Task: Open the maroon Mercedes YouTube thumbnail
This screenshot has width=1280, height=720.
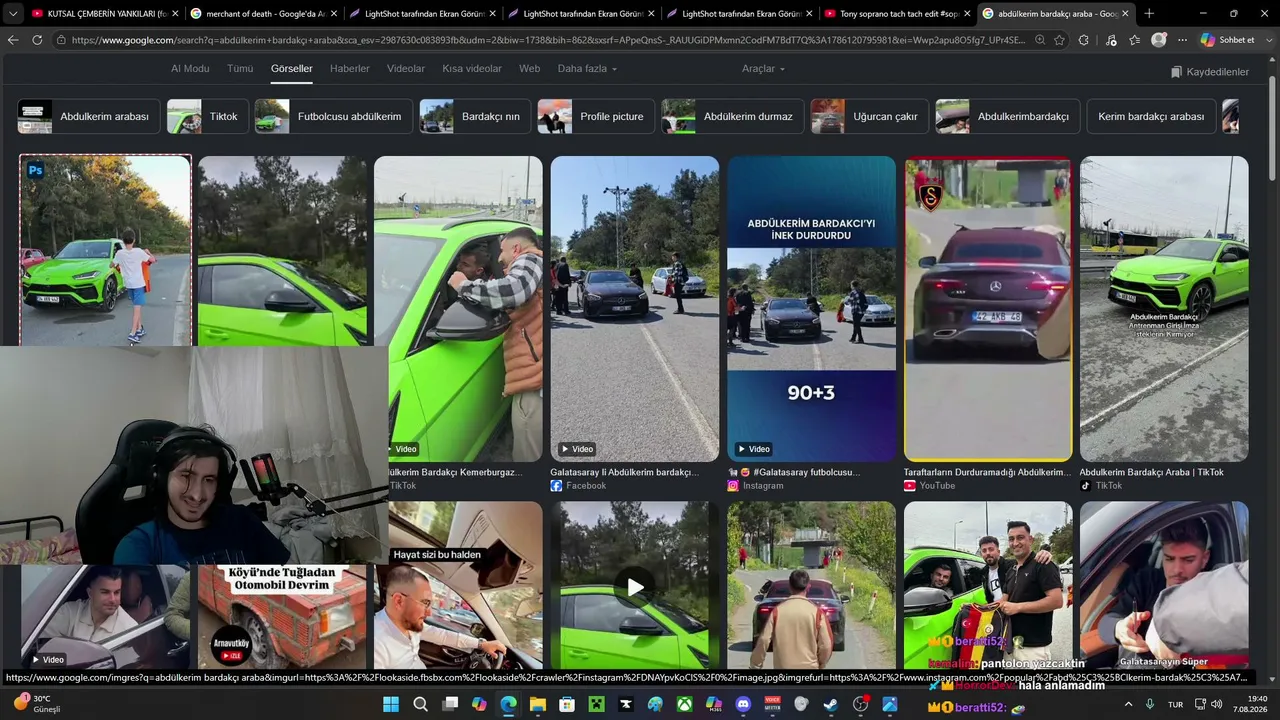Action: [988, 308]
